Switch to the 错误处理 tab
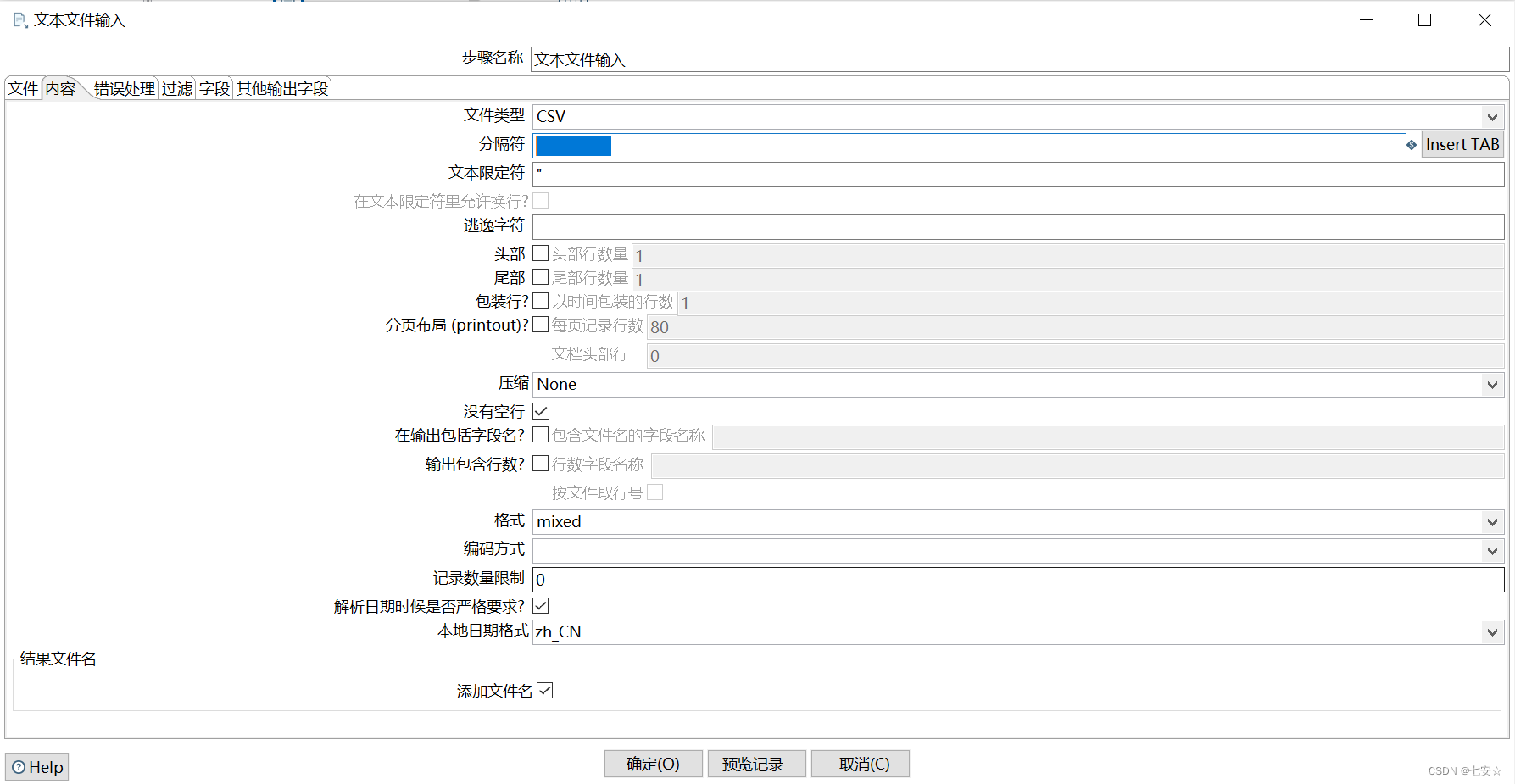Image resolution: width=1515 pixels, height=784 pixels. pyautogui.click(x=124, y=87)
